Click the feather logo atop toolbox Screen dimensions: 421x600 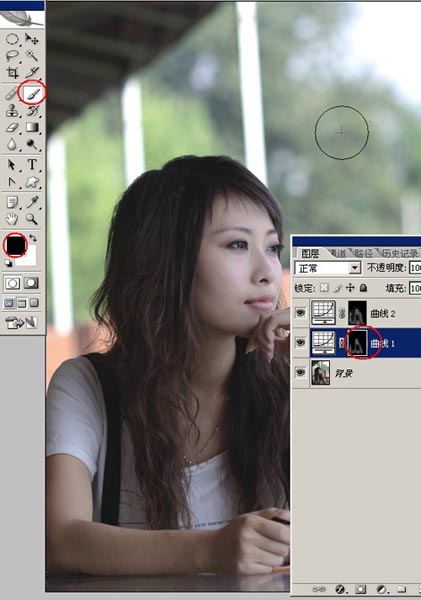(22, 19)
